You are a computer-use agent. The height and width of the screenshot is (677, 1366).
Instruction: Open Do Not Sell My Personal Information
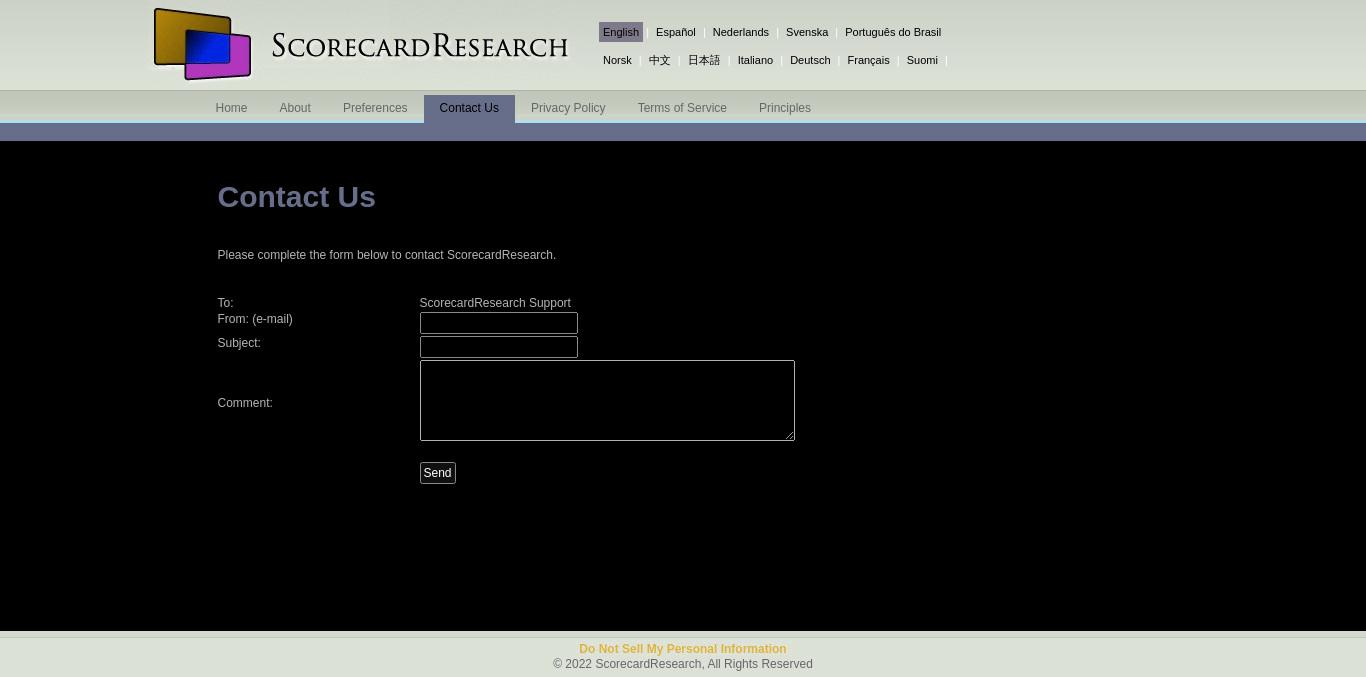683,649
